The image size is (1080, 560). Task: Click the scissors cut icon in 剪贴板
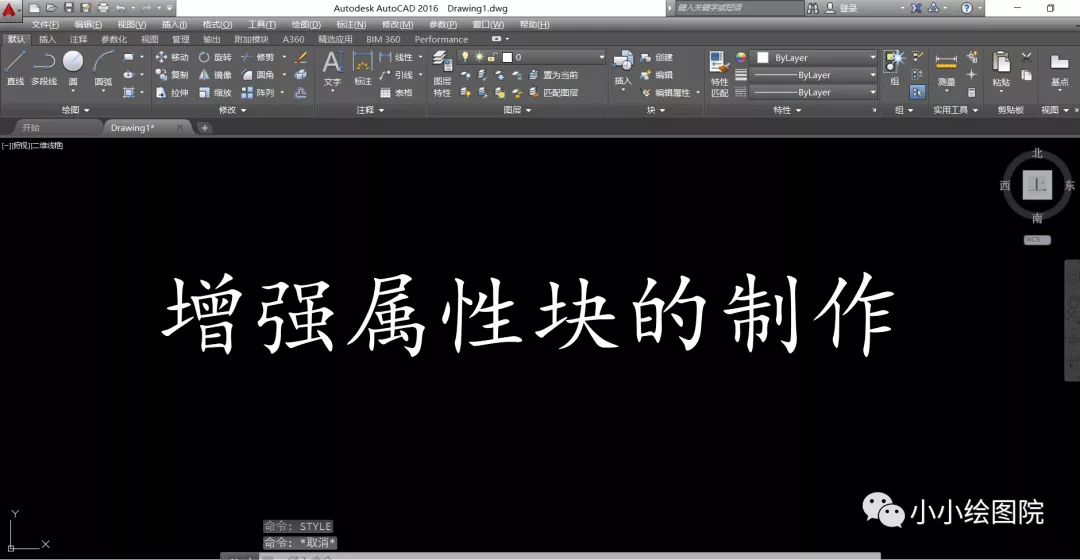[1026, 57]
